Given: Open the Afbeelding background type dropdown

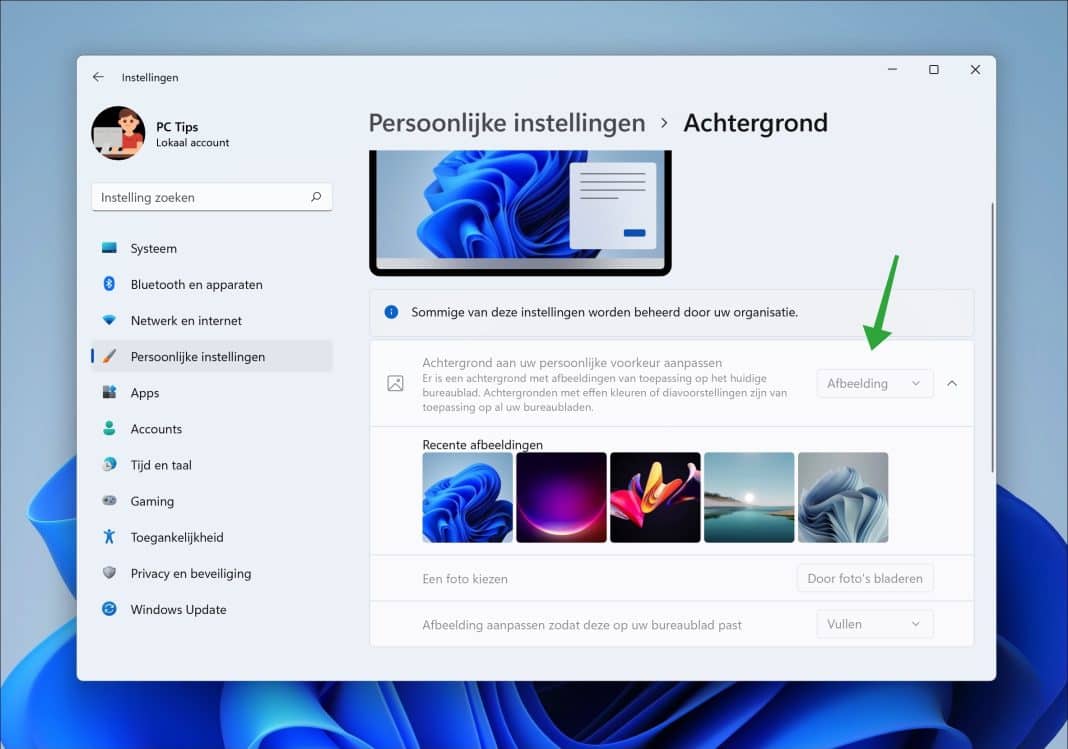Looking at the screenshot, I should 874,383.
